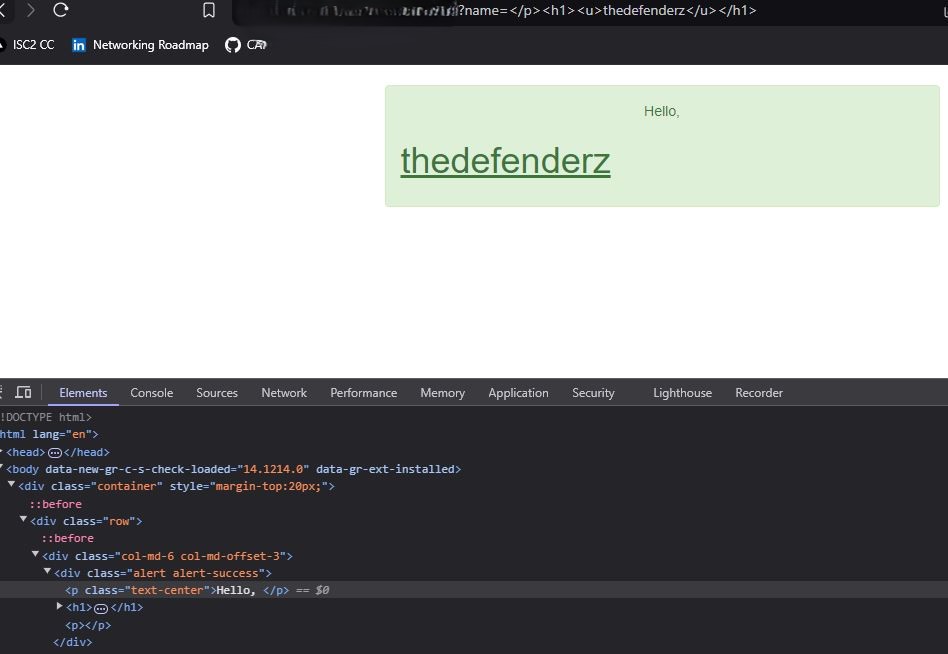Select the html lang="en" line
This screenshot has height=654, width=948.
point(49,434)
